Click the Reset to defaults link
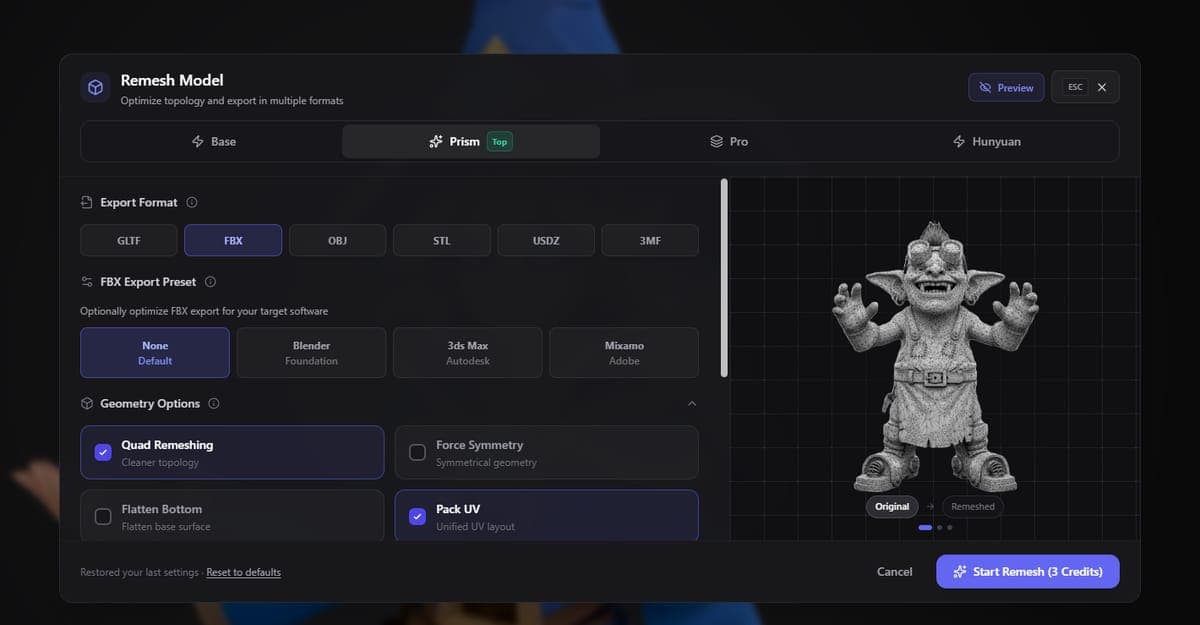Screen dimensions: 1200x625 243,573
